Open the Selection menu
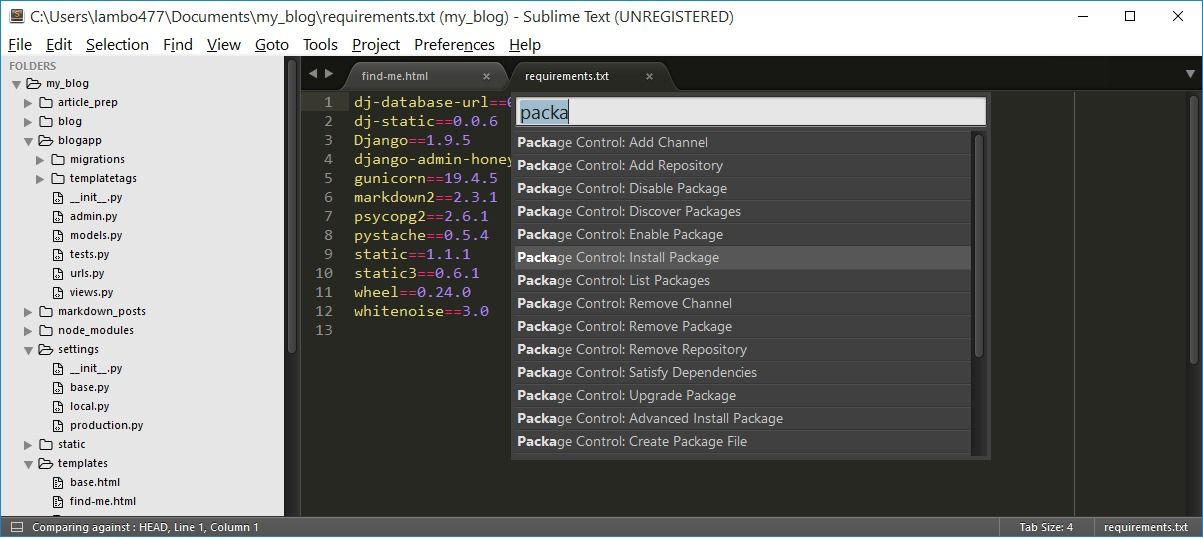 pos(117,44)
